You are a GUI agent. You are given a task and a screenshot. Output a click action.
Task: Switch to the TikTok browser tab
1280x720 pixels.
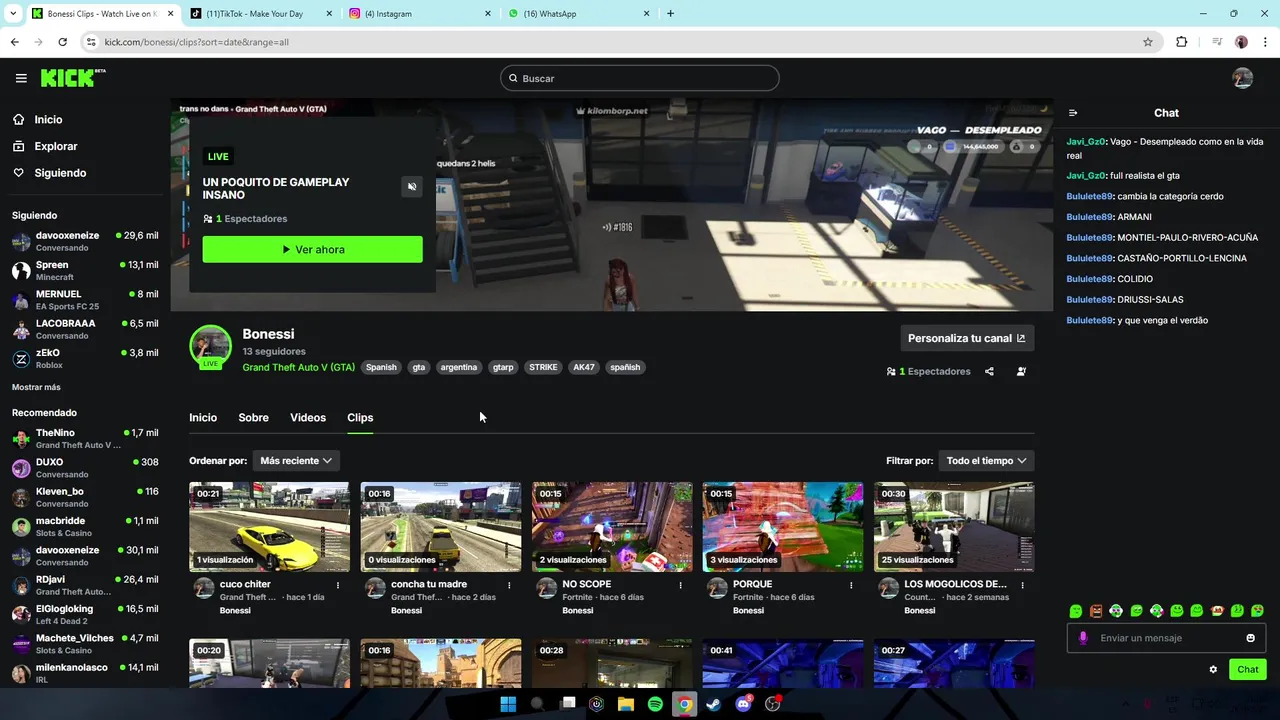[260, 14]
